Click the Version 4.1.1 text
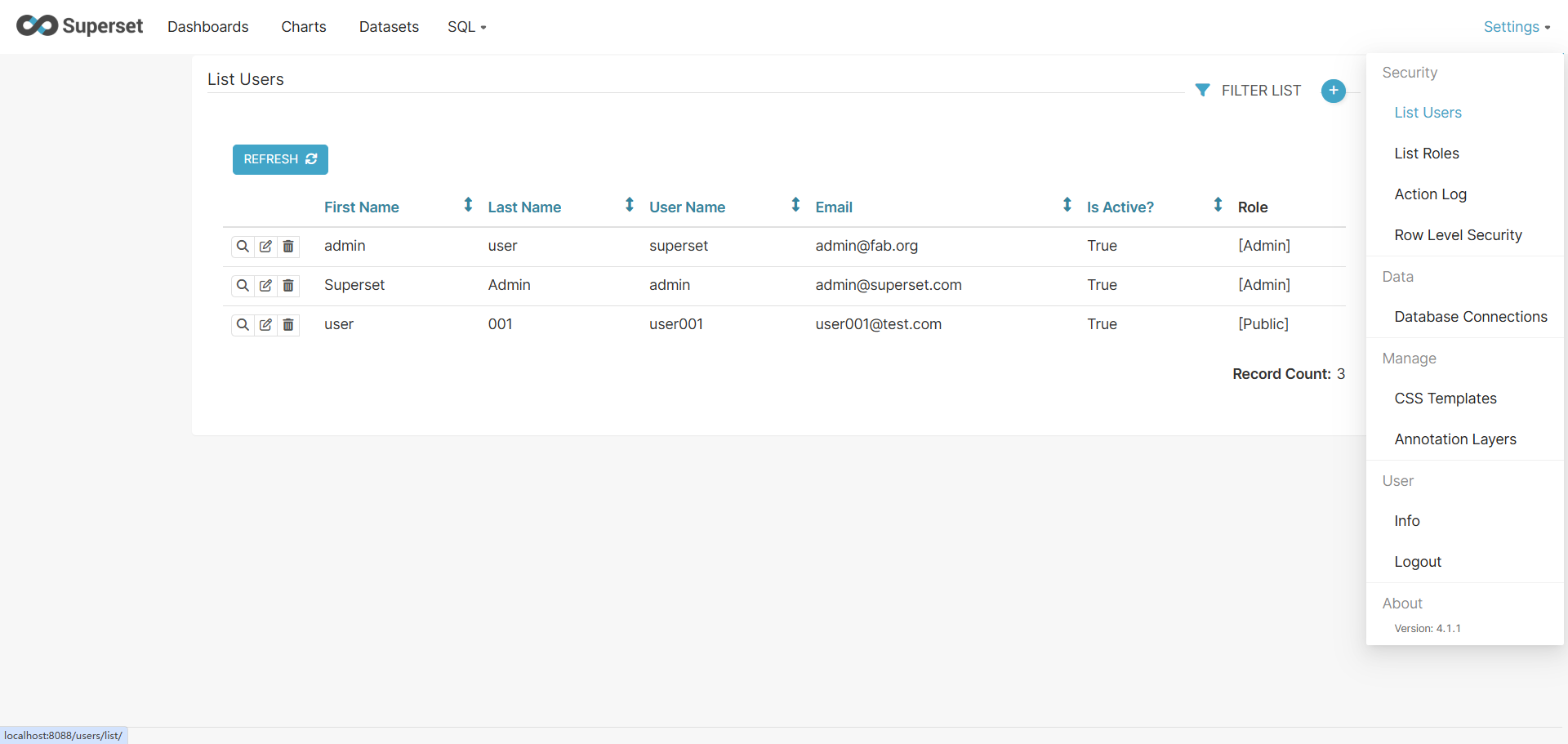Screen dimensions: 1568x744 [1428, 629]
